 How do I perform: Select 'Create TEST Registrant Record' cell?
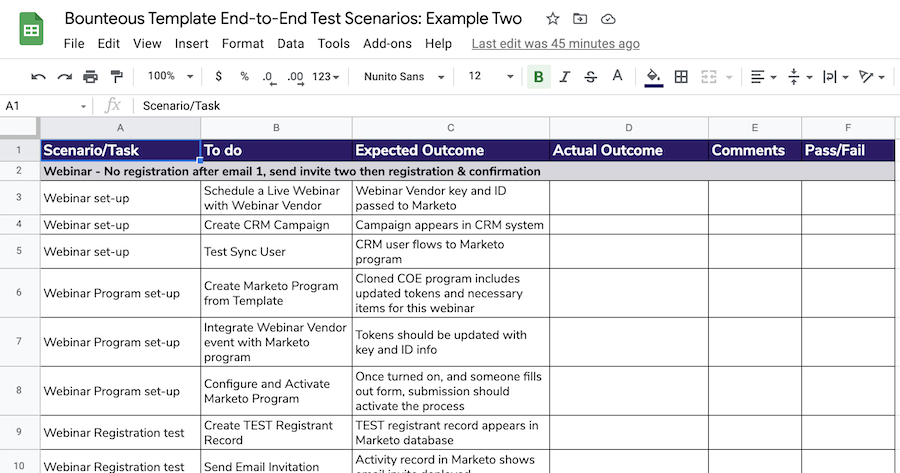pos(276,433)
